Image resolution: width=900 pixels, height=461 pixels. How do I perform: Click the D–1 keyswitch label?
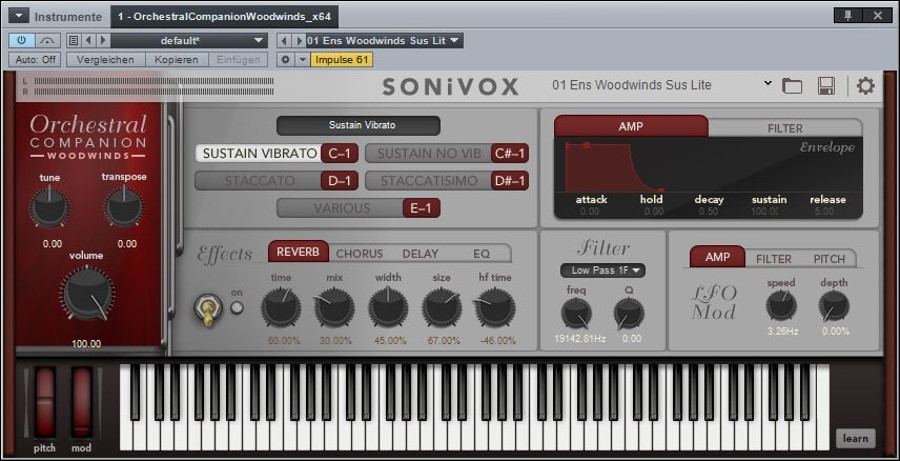tap(340, 181)
